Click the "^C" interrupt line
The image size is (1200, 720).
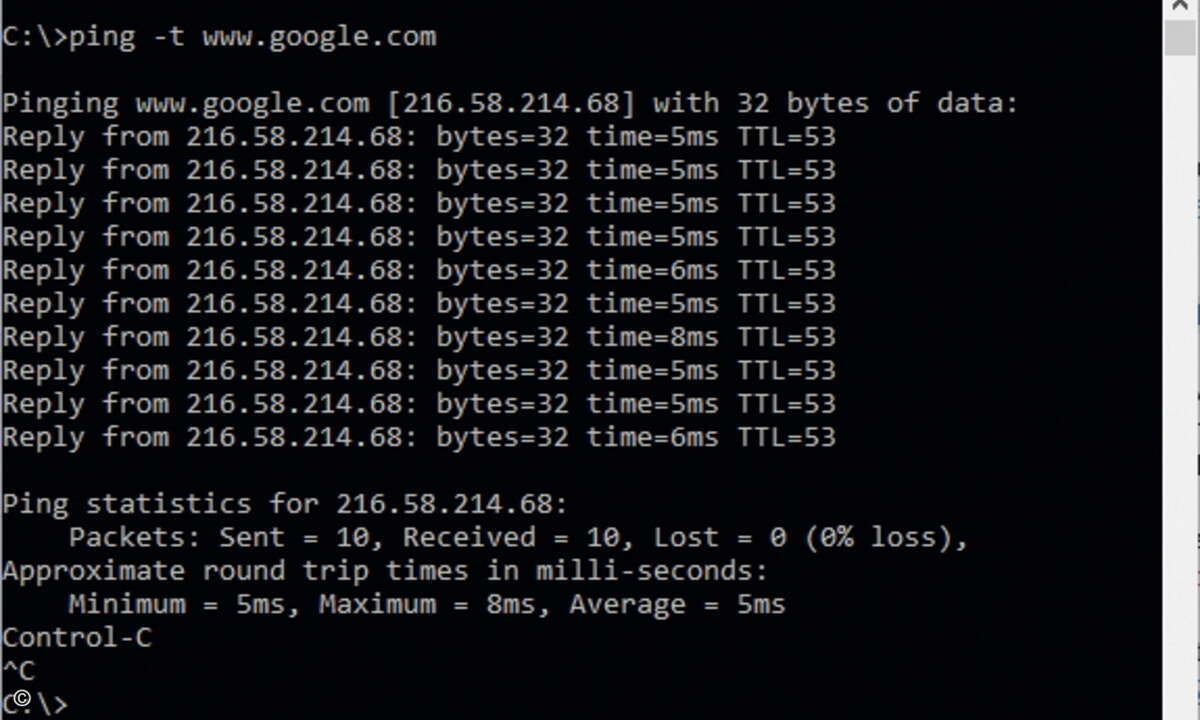[x=18, y=671]
